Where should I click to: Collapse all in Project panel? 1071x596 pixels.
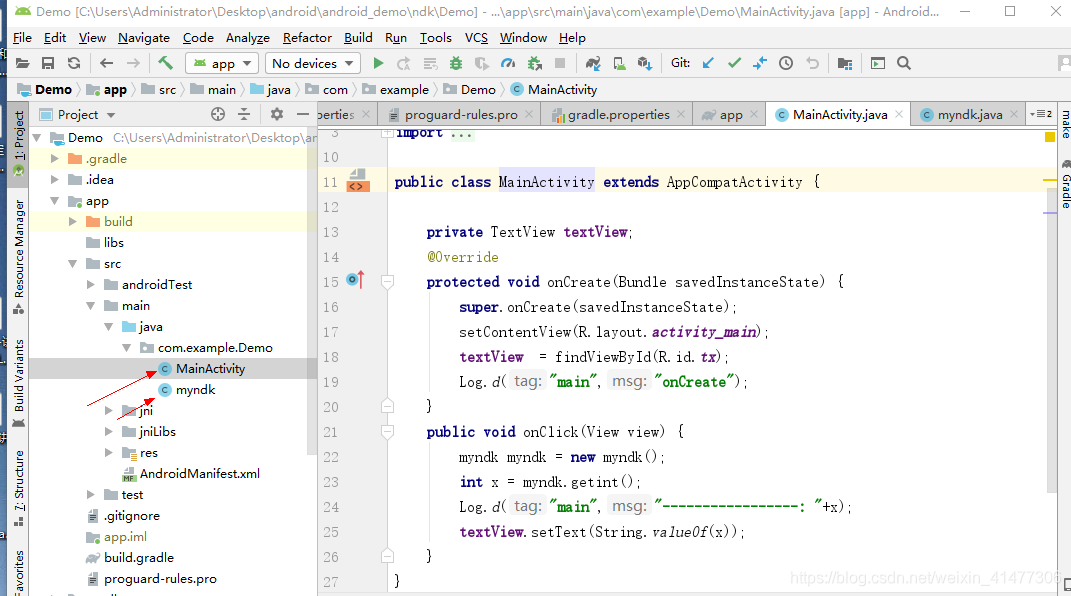point(244,115)
